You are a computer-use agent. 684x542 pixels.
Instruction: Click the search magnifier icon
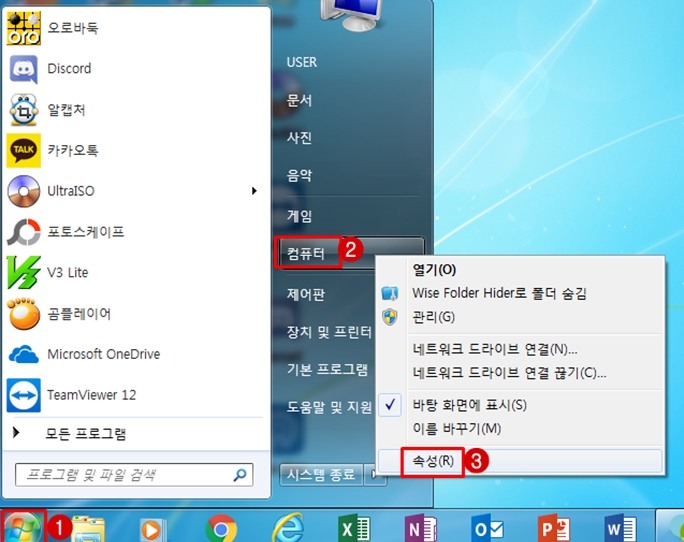coord(240,475)
